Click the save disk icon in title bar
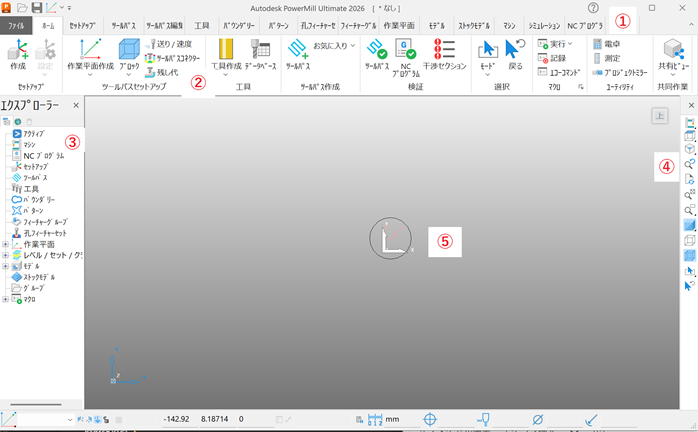 [x=37, y=8]
